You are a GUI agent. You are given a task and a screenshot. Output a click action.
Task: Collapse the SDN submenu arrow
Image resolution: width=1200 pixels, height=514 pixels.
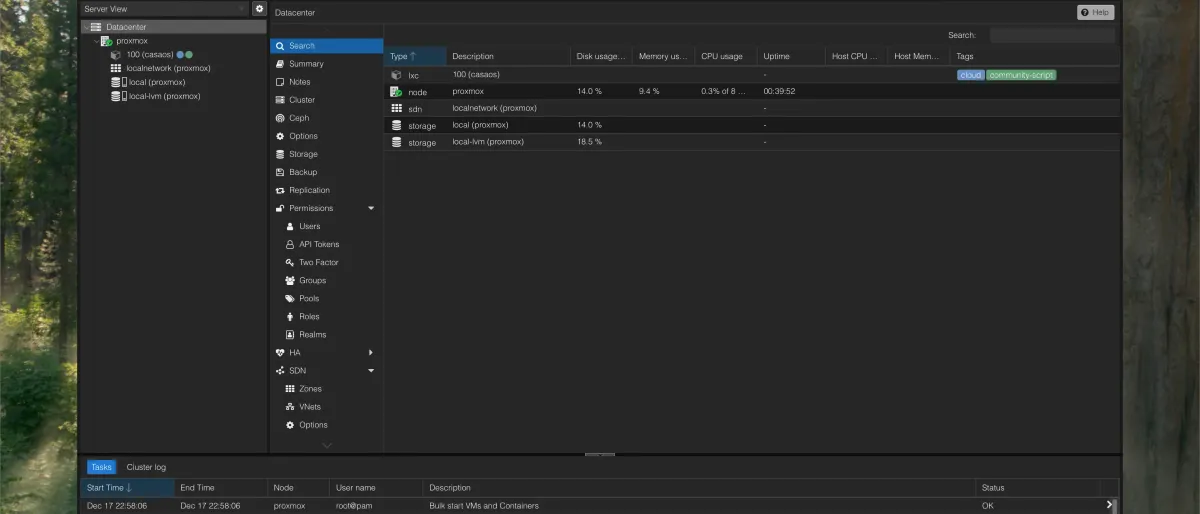[x=371, y=370]
